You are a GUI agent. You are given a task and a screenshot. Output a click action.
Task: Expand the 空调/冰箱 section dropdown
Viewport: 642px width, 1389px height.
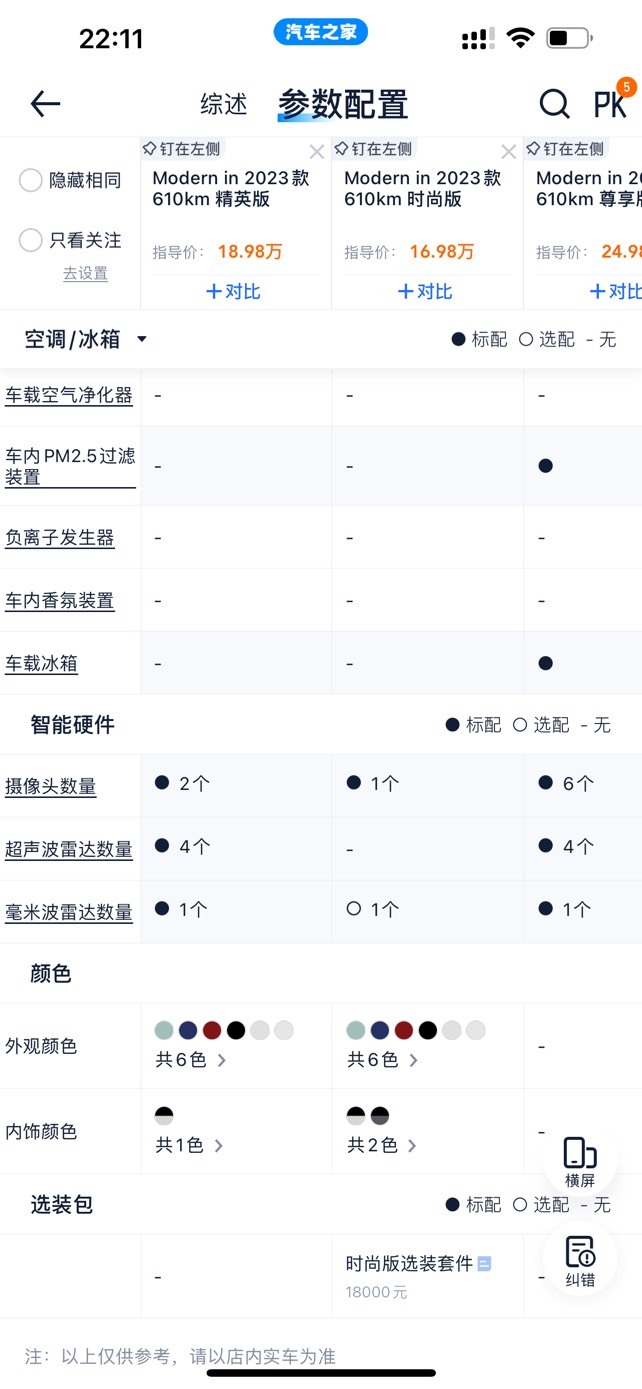(x=142, y=339)
